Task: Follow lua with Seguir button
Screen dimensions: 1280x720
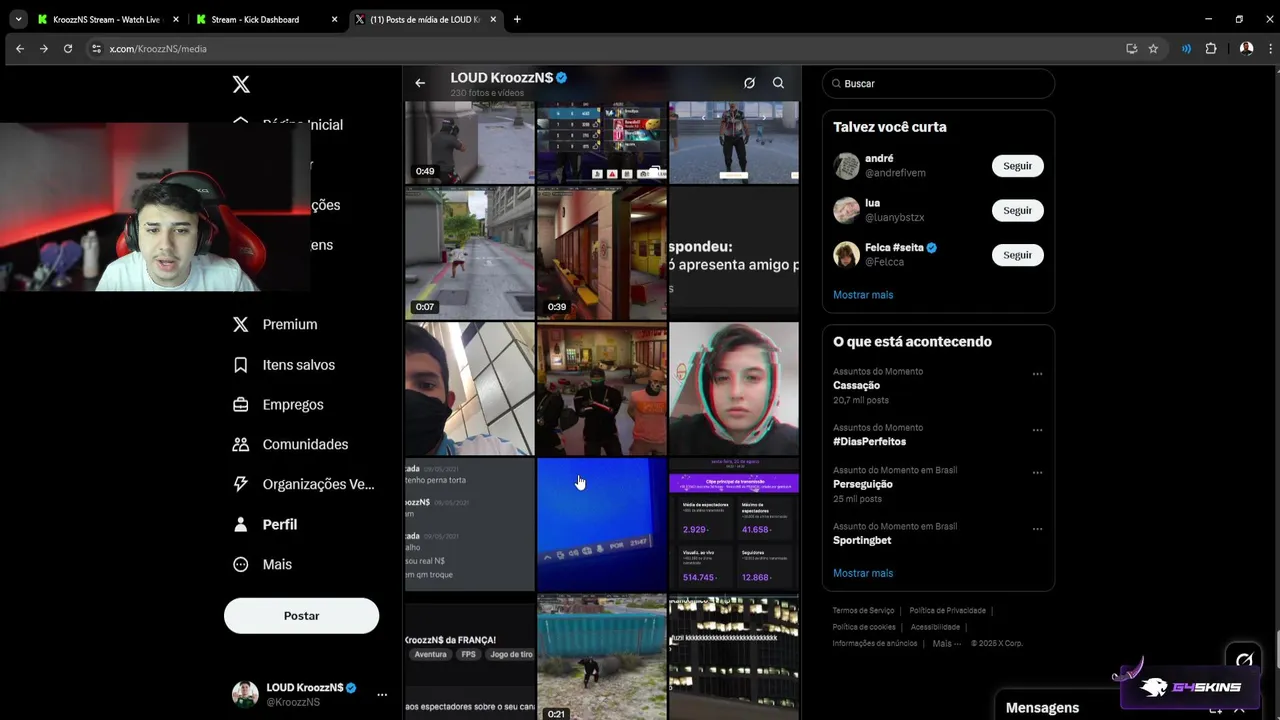Action: pyautogui.click(x=1017, y=210)
